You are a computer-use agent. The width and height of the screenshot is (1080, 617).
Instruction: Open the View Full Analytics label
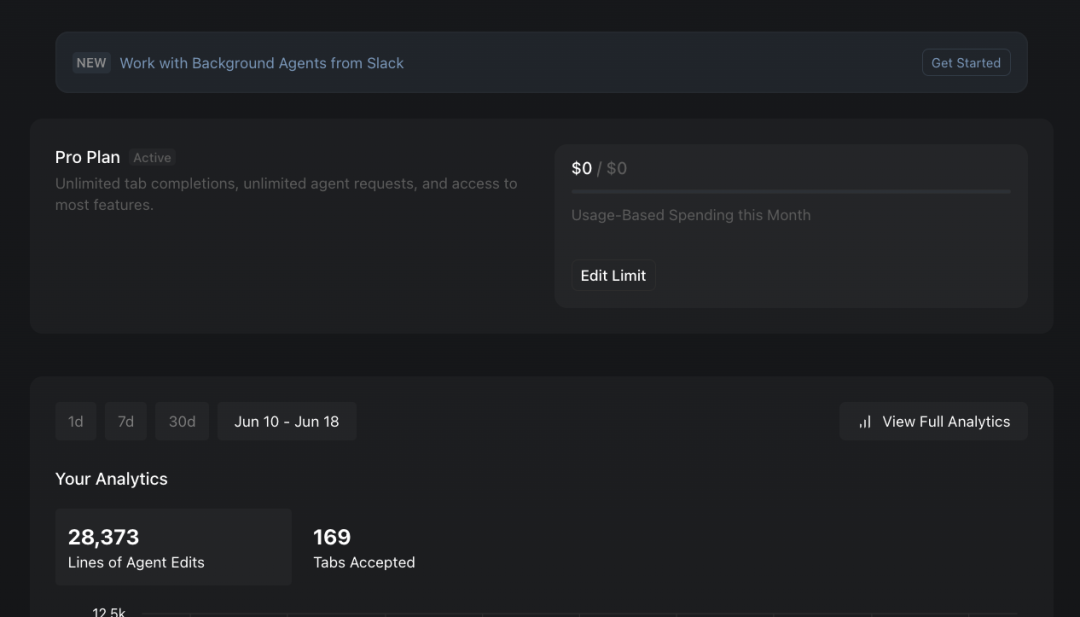pyautogui.click(x=946, y=422)
